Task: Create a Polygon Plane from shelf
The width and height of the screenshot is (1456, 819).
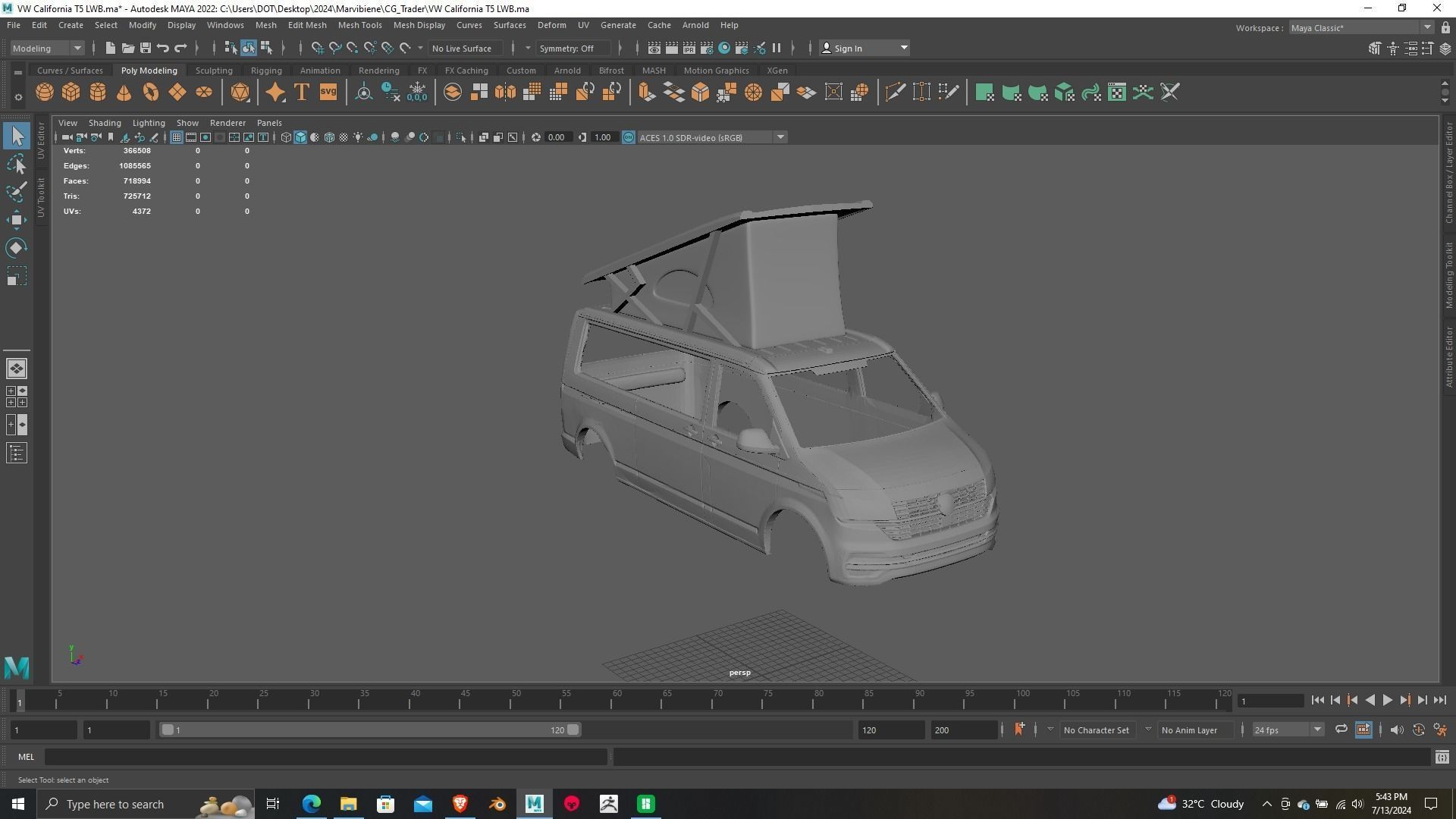Action: [177, 93]
